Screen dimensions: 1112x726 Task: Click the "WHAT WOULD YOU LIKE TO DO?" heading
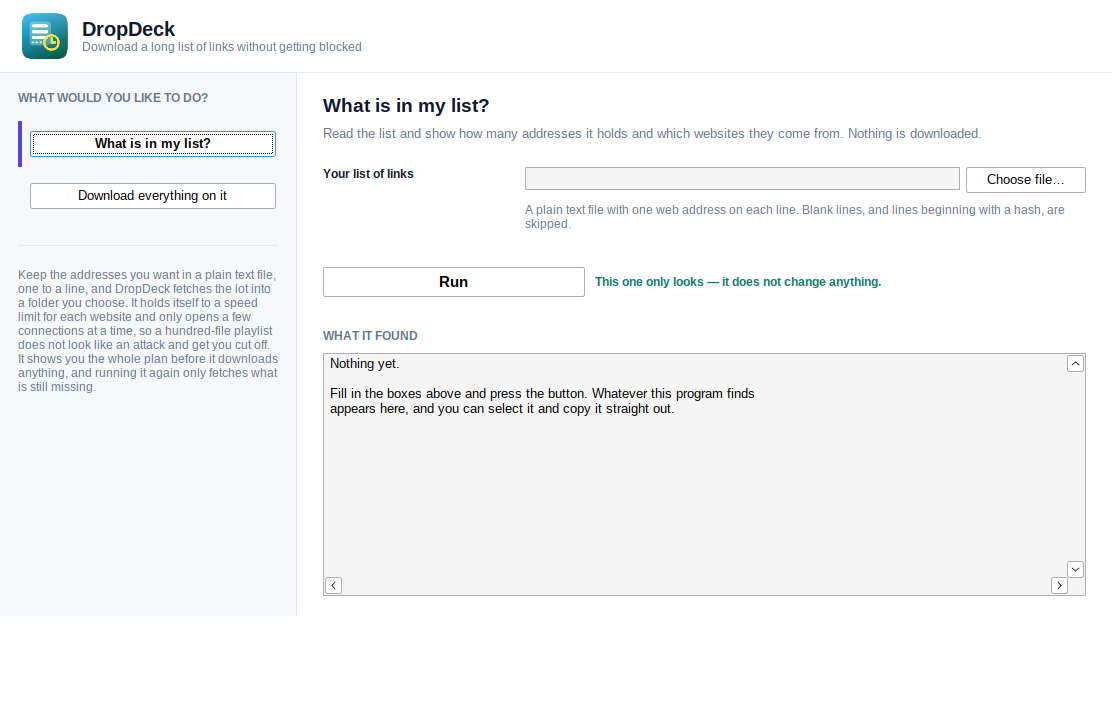point(113,98)
